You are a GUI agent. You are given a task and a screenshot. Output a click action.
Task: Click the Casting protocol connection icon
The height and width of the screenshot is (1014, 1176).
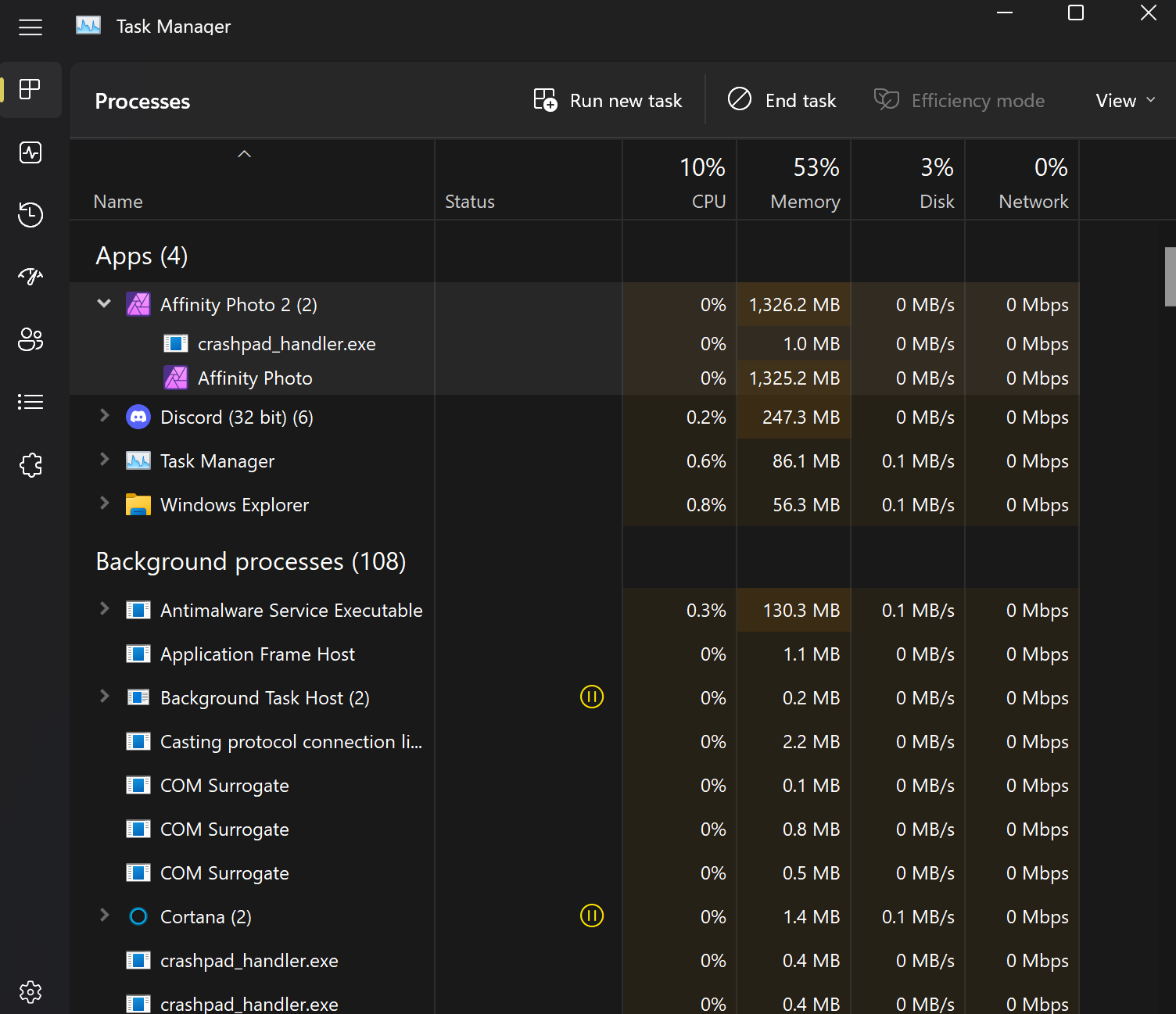(x=138, y=741)
